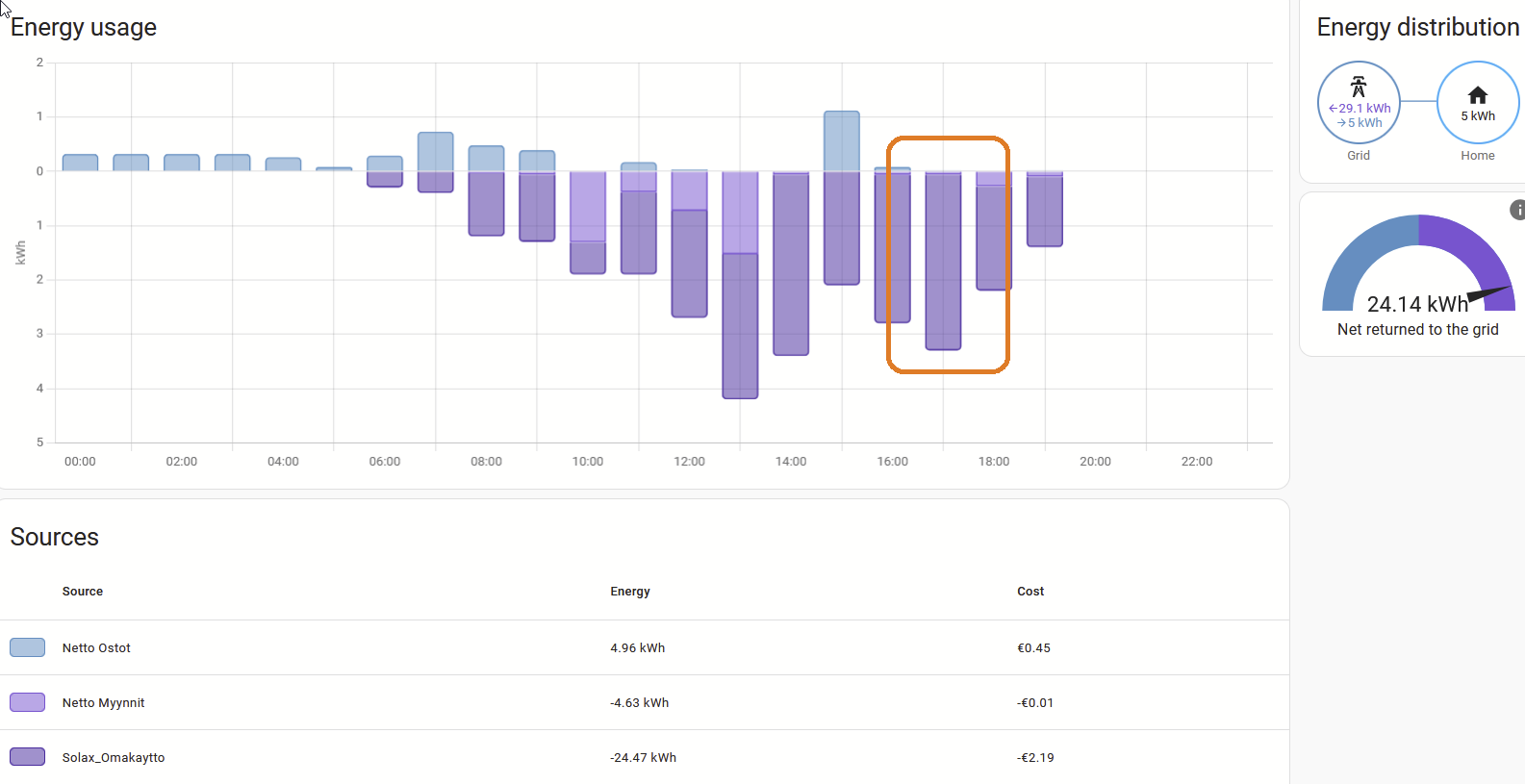Click the Netto Ostot blue legend swatch
This screenshot has width=1525, height=784.
tap(27, 647)
